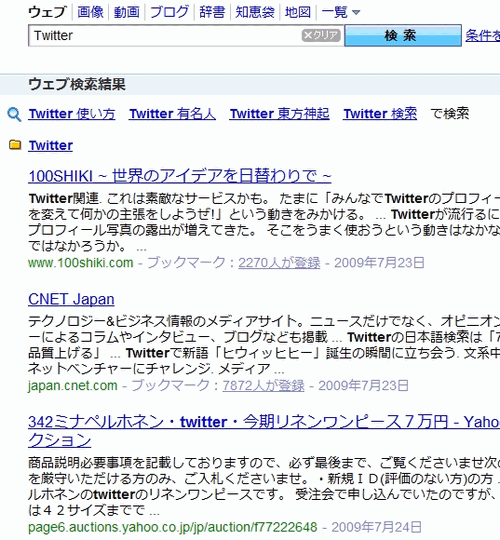
Task: Click the yellow folder icon next to Twitter
Action: point(15,145)
